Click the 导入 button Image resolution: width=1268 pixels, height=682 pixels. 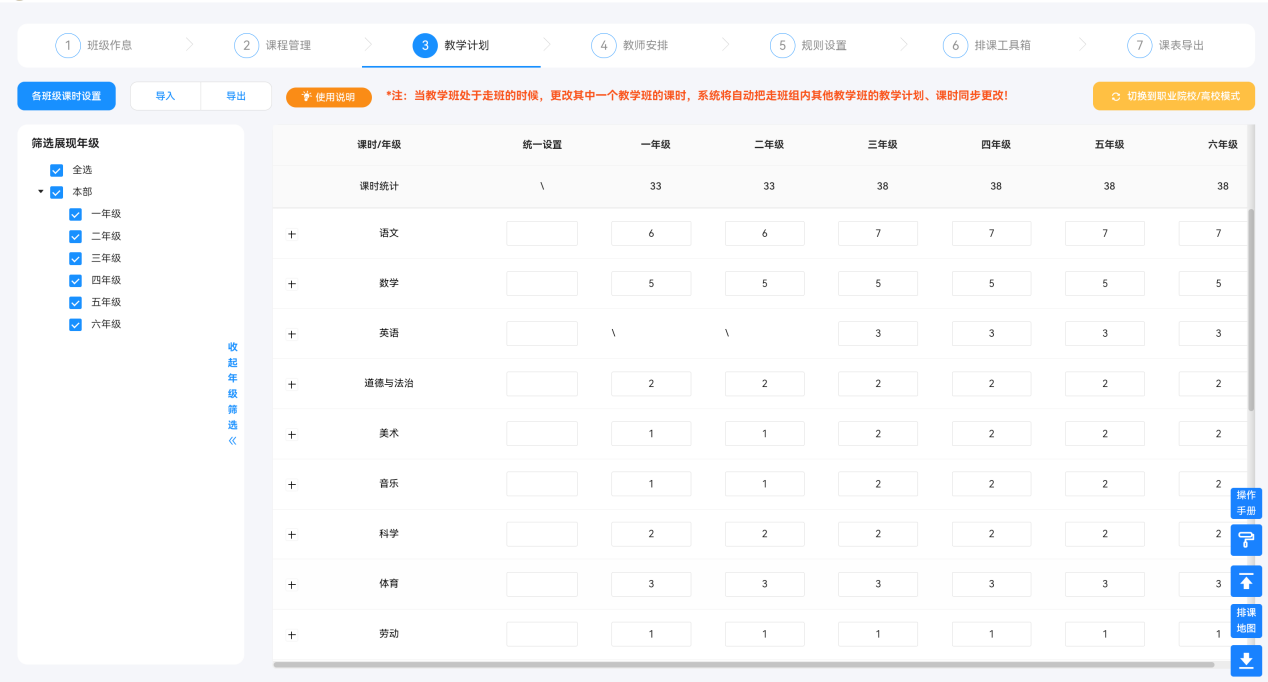click(x=165, y=96)
